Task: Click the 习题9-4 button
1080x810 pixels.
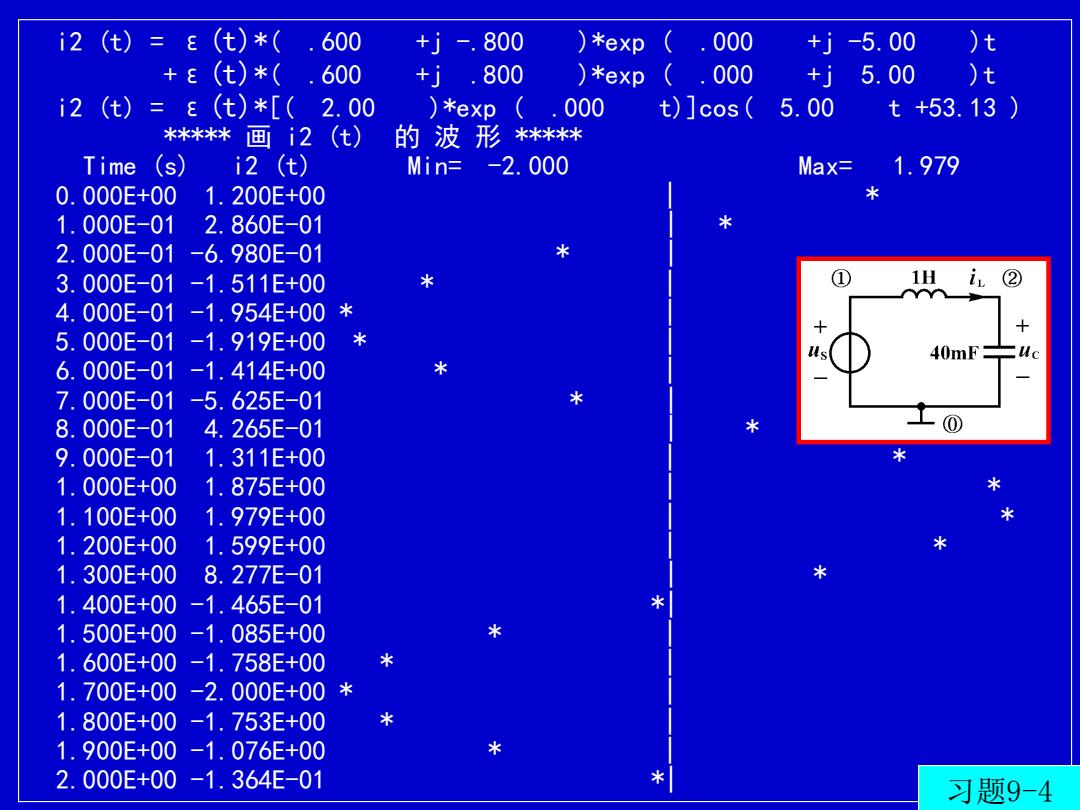Action: 999,787
